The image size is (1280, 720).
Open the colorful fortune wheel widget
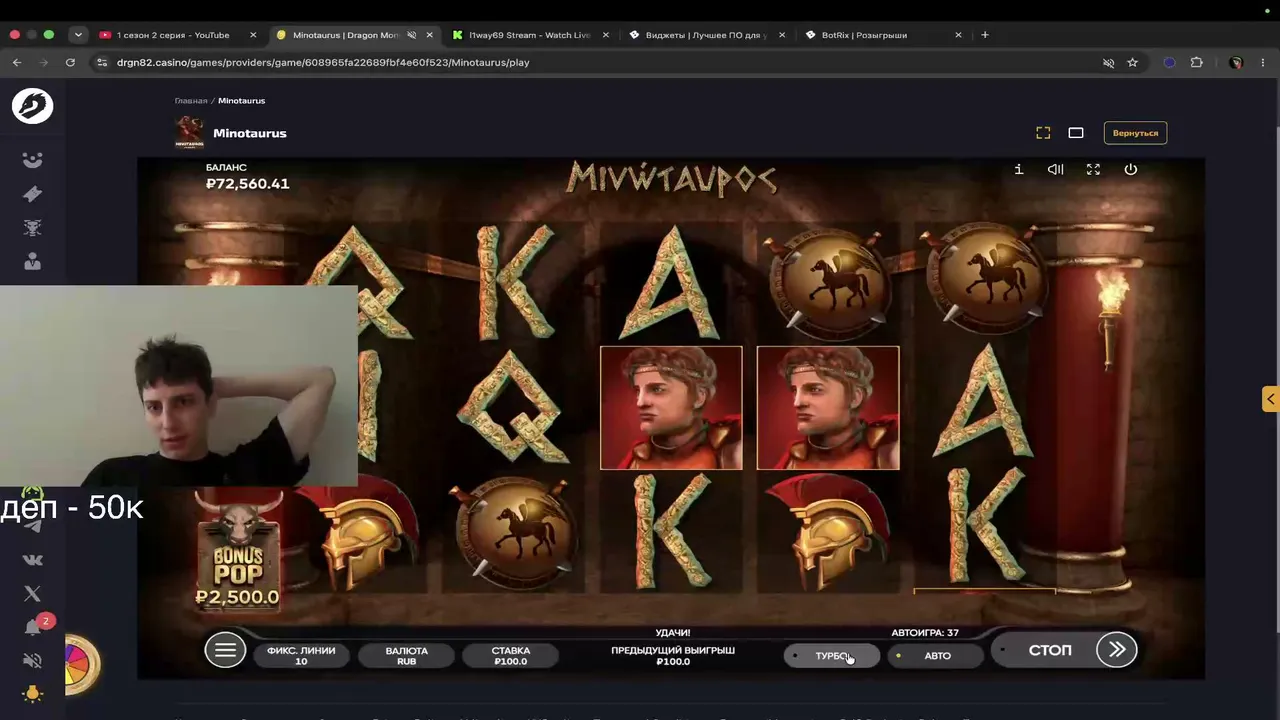click(81, 663)
